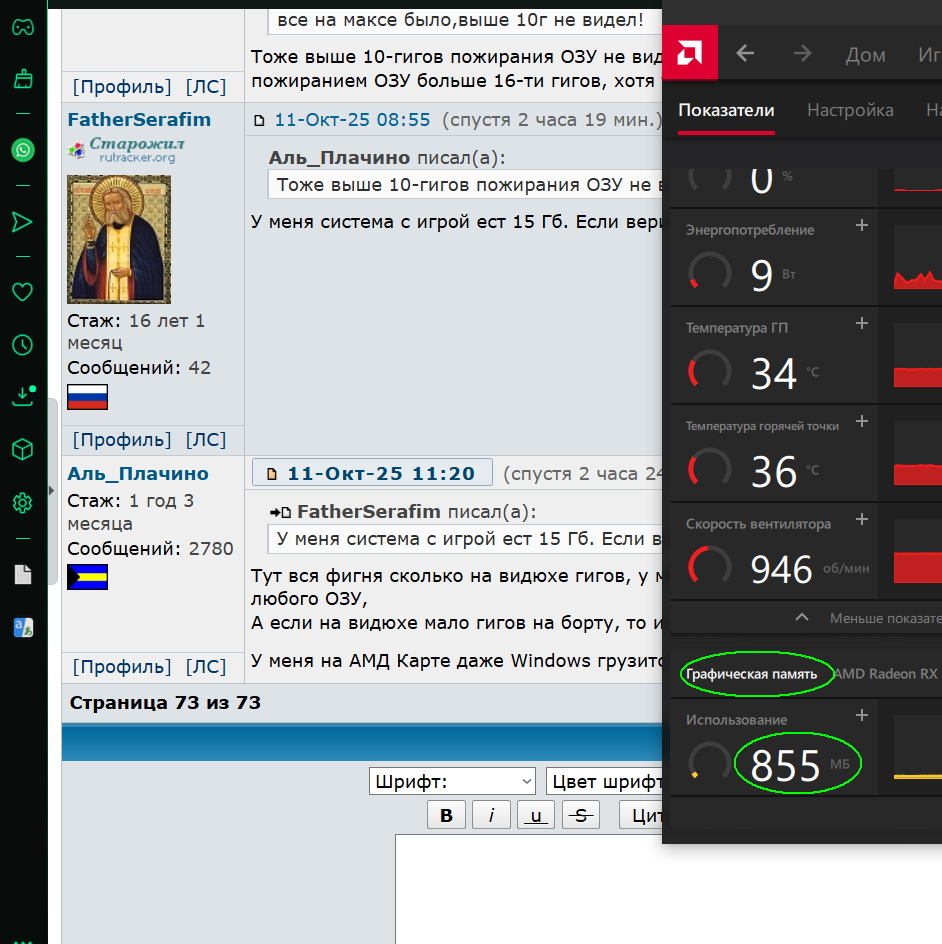Image resolution: width=942 pixels, height=944 pixels.
Task: Toggle italic text formatting button
Action: tap(491, 815)
